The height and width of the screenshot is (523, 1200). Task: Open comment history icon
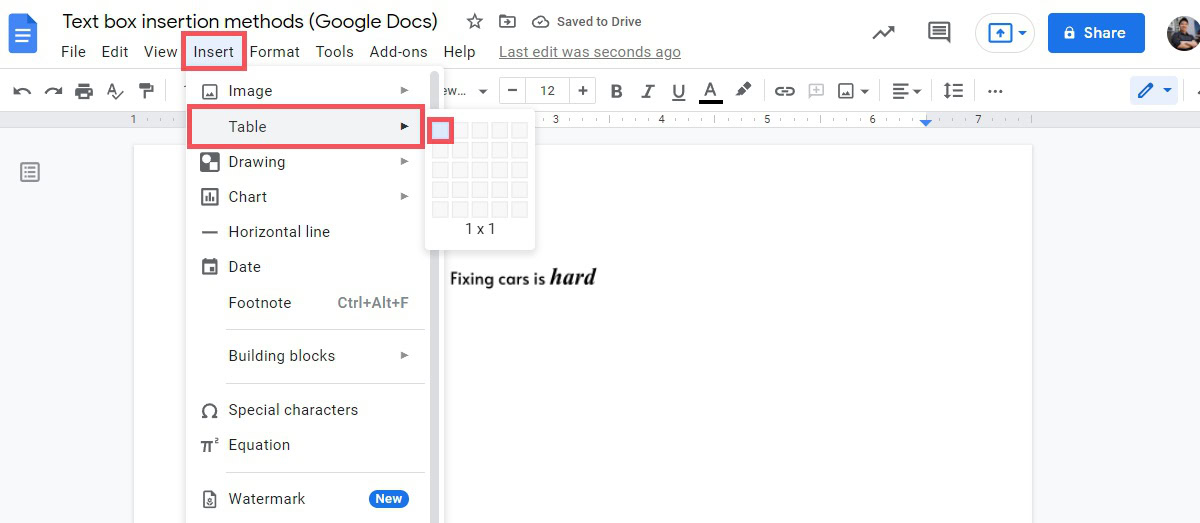[938, 33]
